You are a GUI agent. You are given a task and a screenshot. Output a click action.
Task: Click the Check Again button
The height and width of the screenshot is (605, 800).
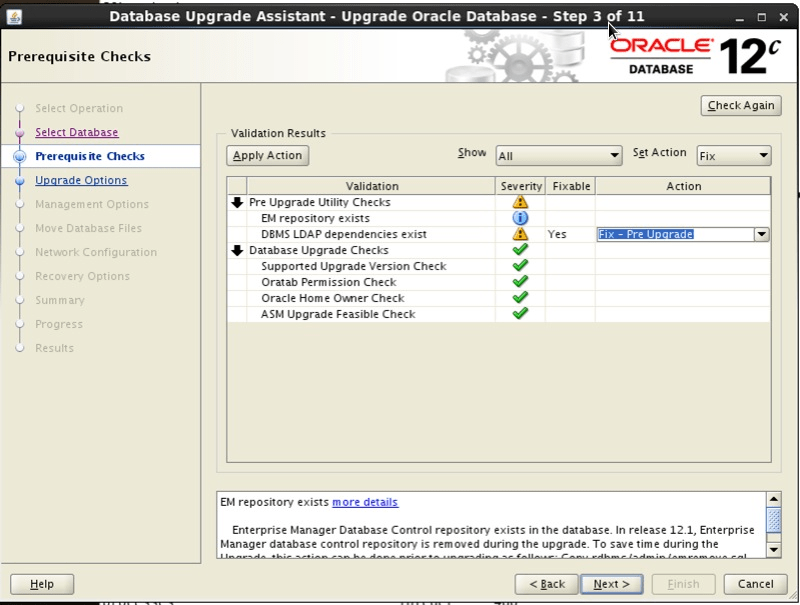point(740,105)
